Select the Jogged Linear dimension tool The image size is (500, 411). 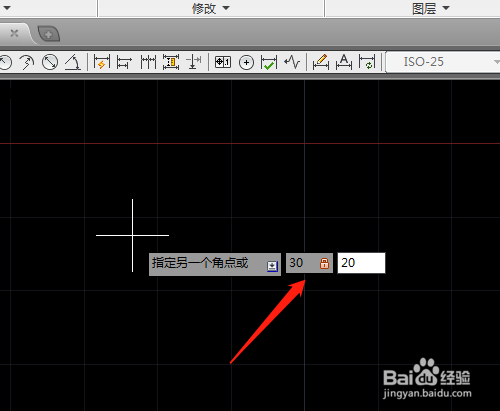pos(292,62)
